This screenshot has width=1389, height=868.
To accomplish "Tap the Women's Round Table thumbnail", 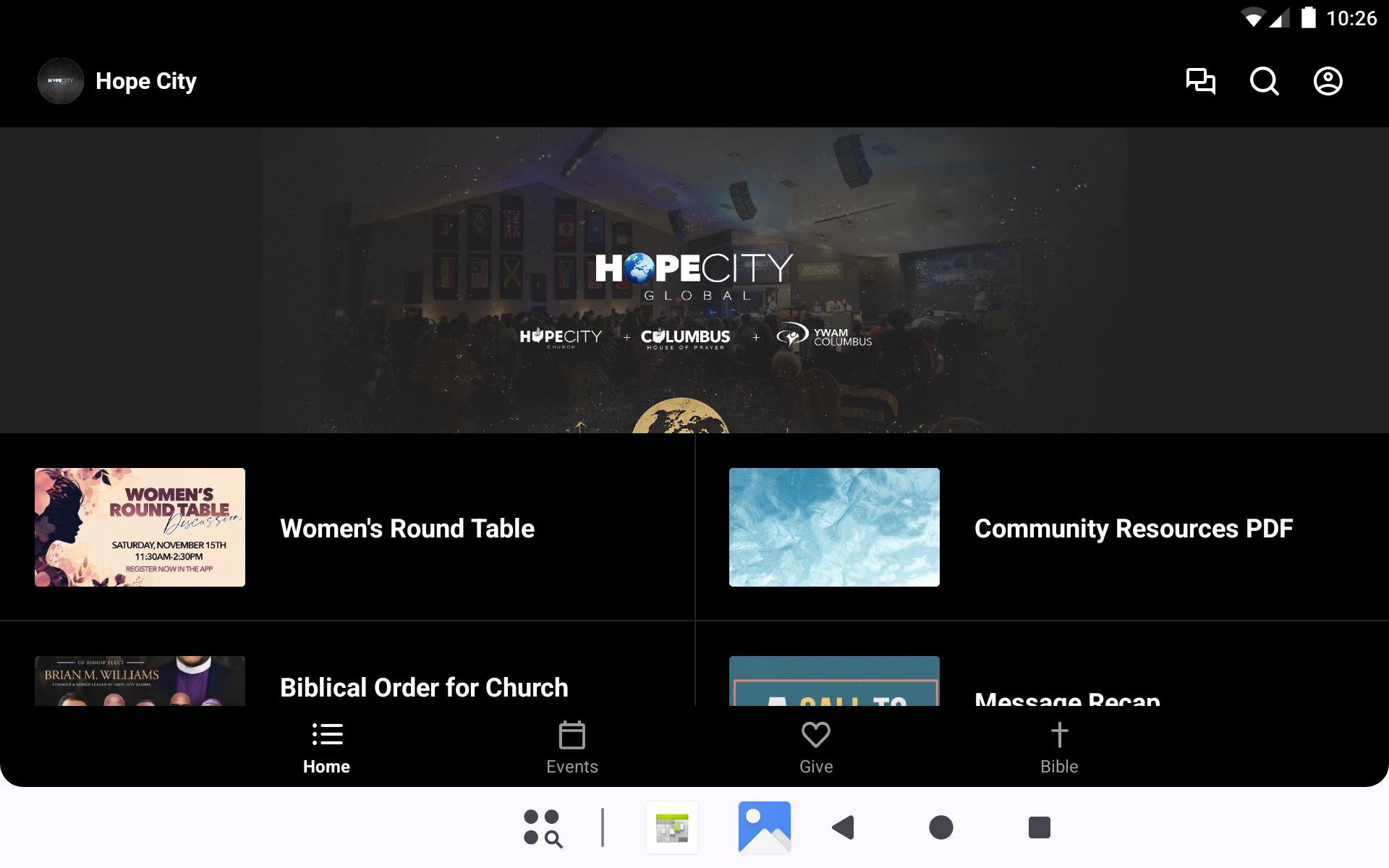I will [x=140, y=527].
